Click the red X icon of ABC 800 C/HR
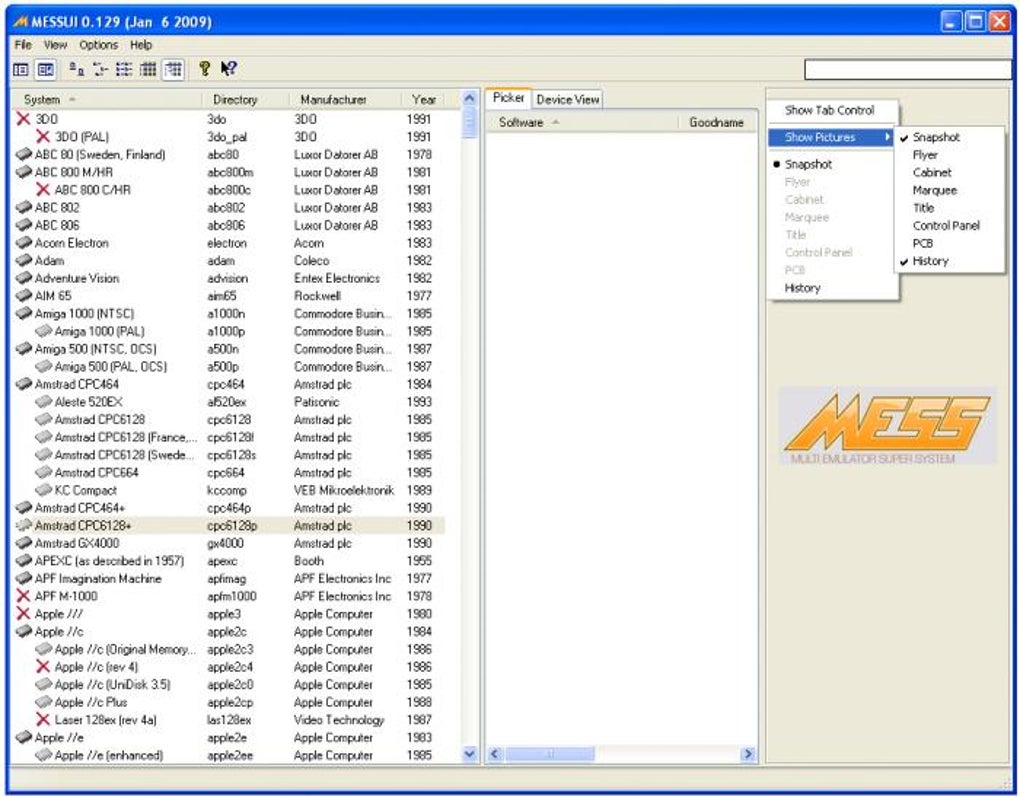Image resolution: width=1020 pixels, height=797 pixels. 43,189
